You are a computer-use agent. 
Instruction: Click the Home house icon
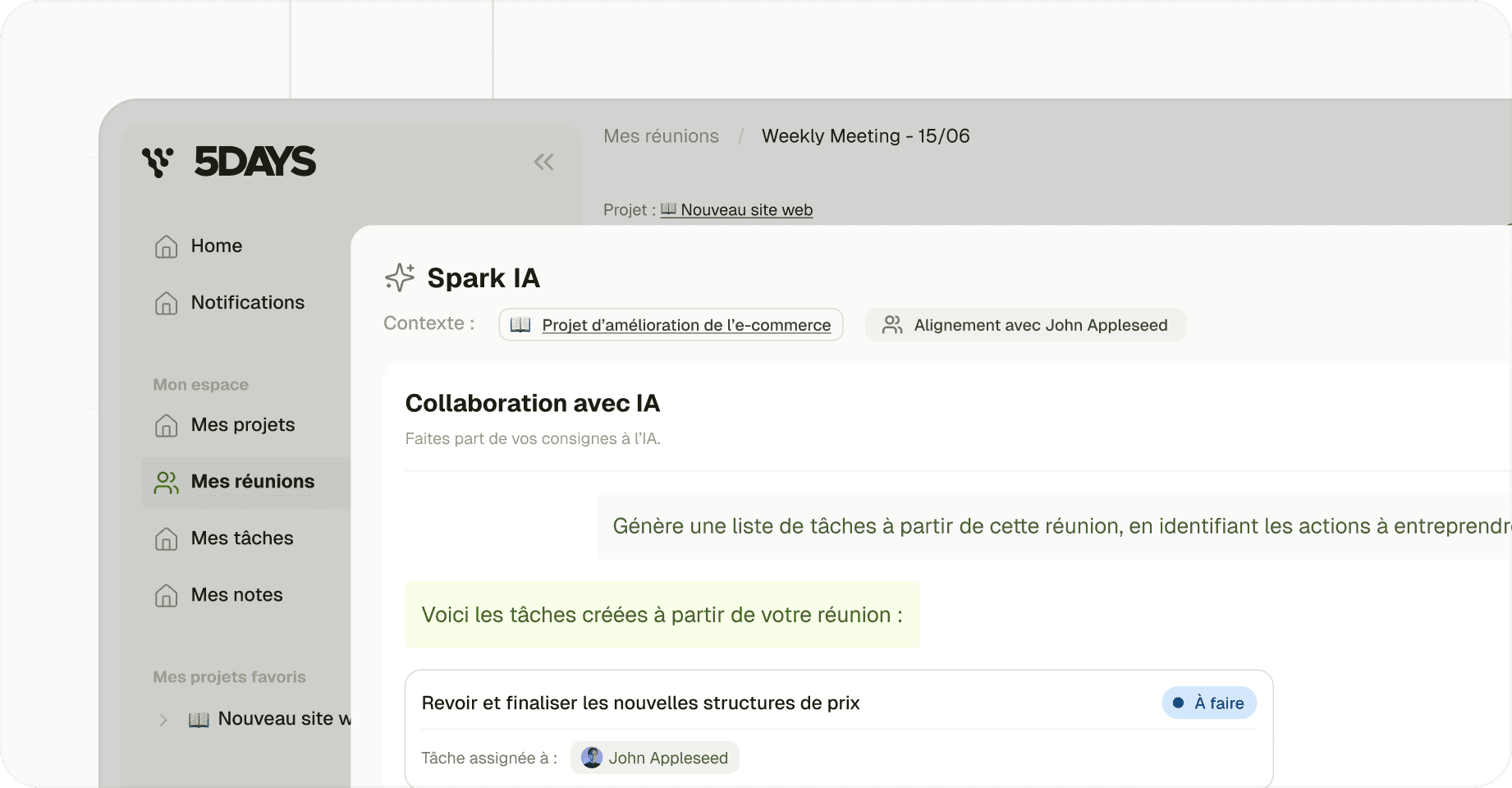pyautogui.click(x=167, y=246)
